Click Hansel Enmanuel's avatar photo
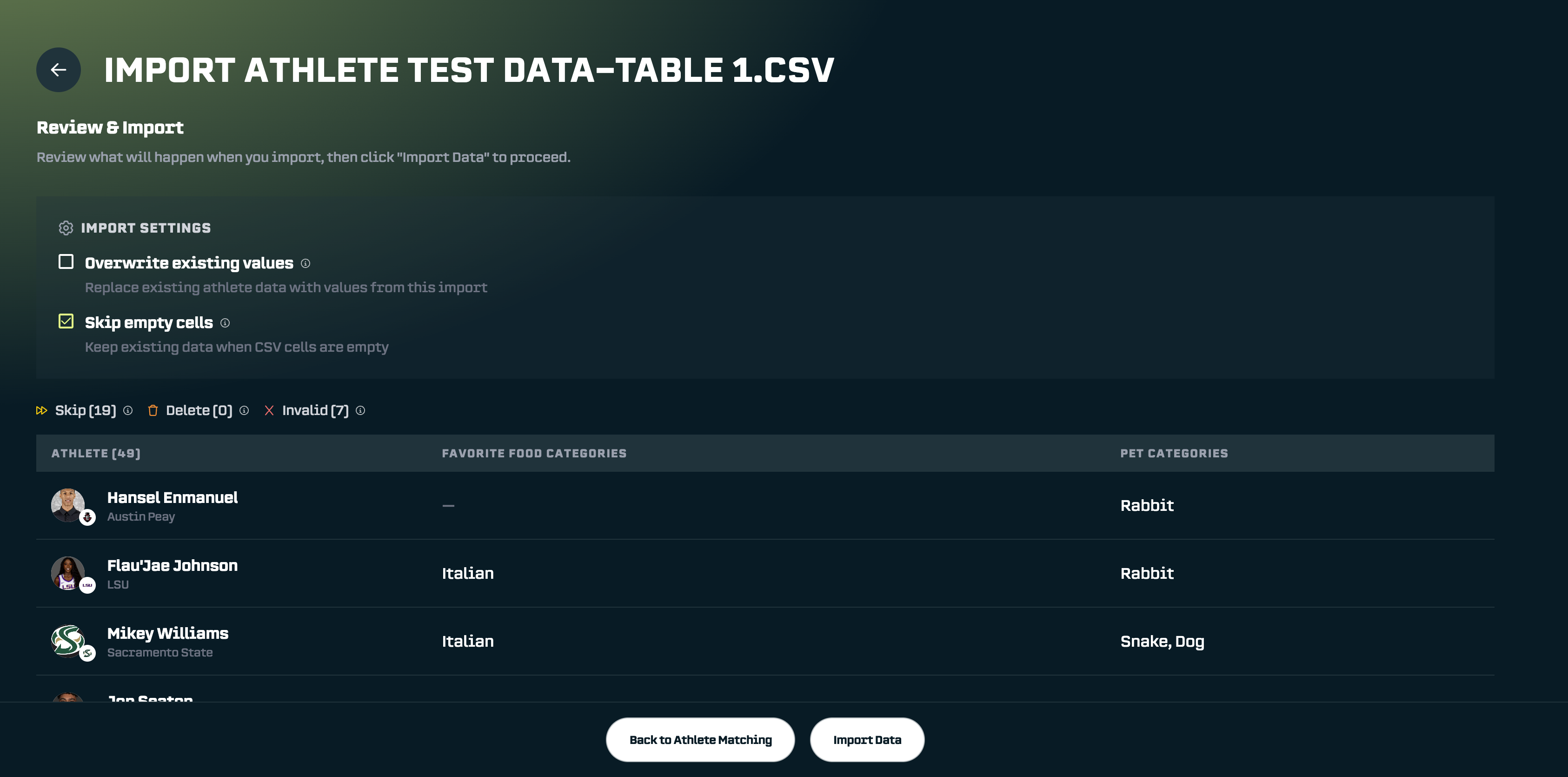This screenshot has width=1568, height=777. click(x=67, y=505)
